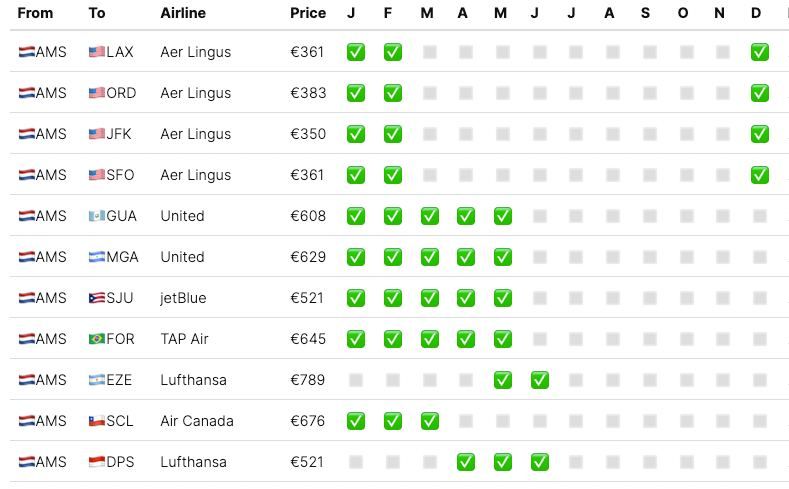
Task: Click the Brazil flag beside FOR
Action: 96,339
